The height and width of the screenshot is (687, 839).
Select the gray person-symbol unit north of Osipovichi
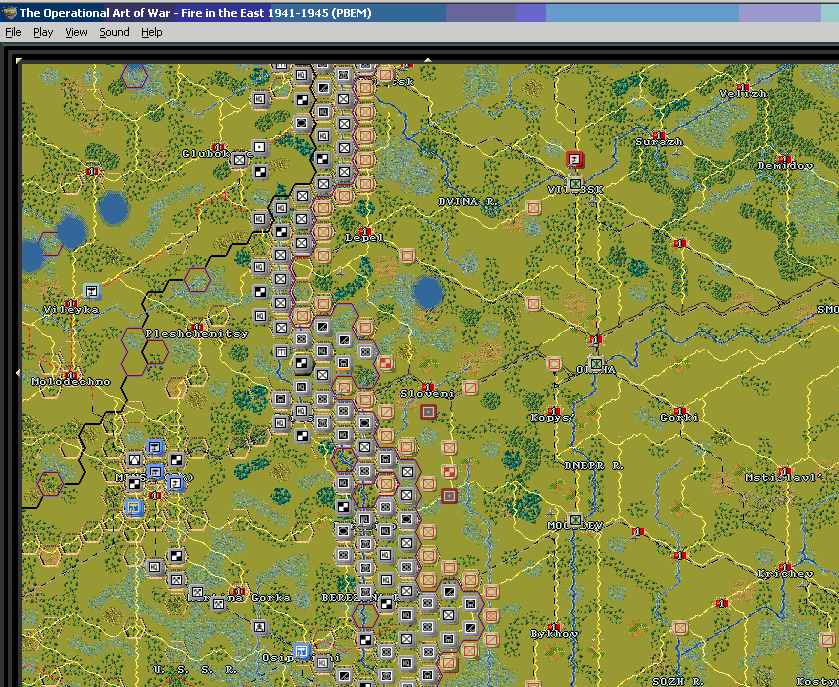(260, 627)
